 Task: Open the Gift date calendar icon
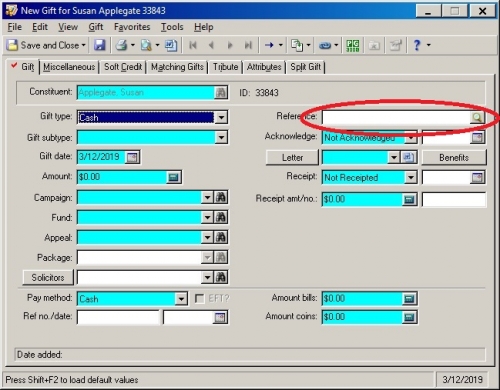(132, 157)
